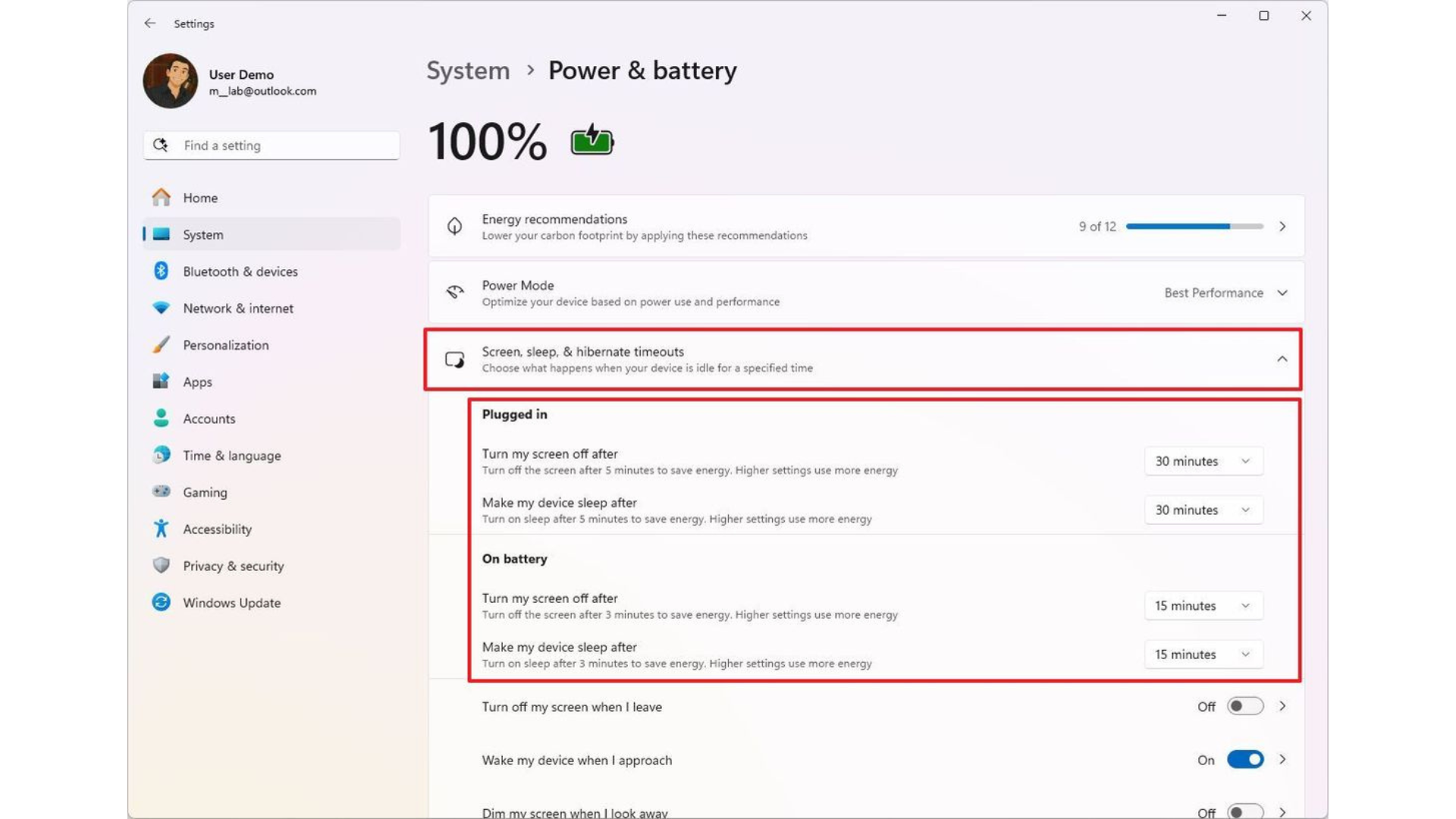Enable Turn off my screen when I leave
The image size is (1456, 819).
(x=1244, y=706)
